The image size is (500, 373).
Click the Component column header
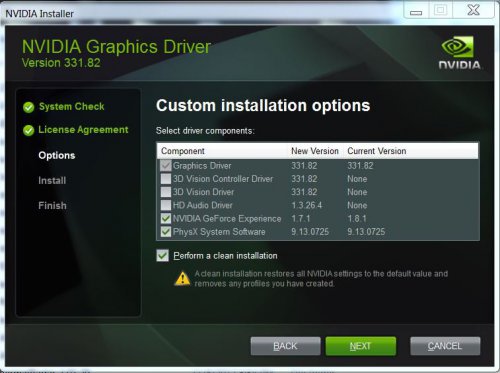183,151
